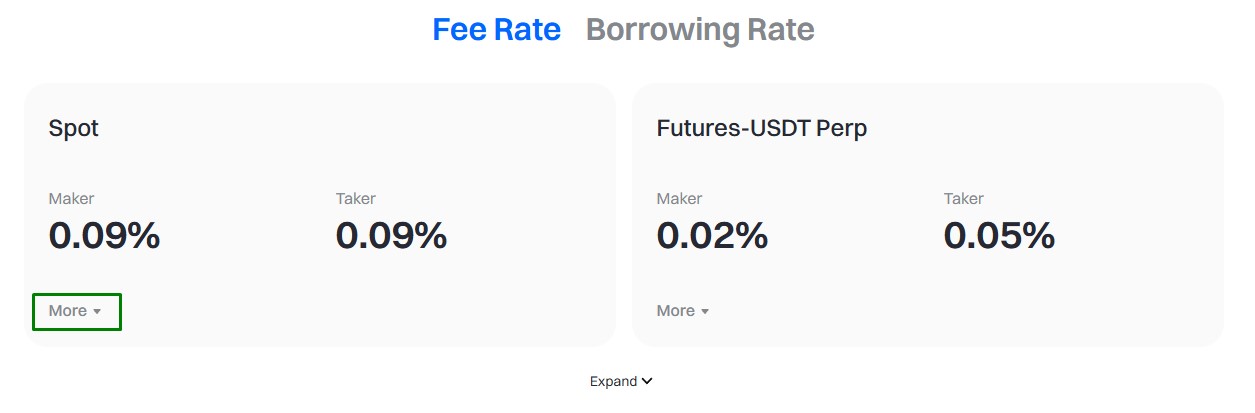Click the Spot Taker 0.09% value

click(391, 236)
